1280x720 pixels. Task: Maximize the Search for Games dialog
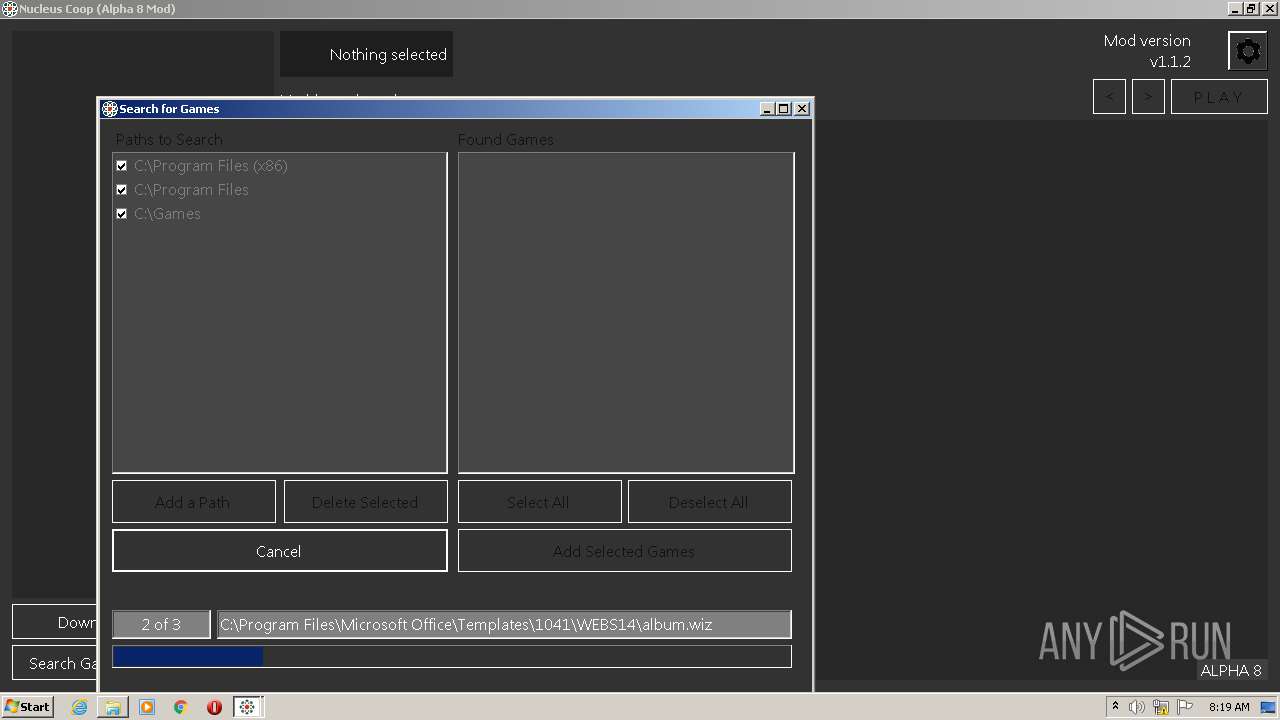click(784, 109)
